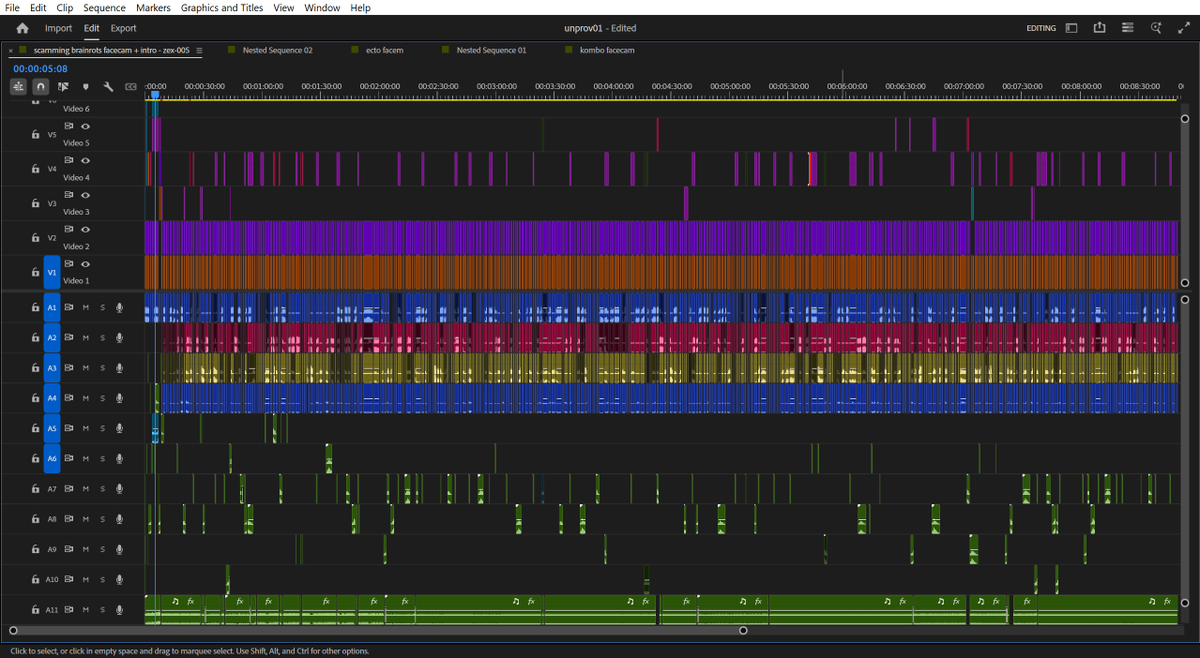The width and height of the screenshot is (1200, 658).
Task: Click the horizontal zoom scrollbar handle at left
Action: (13, 630)
